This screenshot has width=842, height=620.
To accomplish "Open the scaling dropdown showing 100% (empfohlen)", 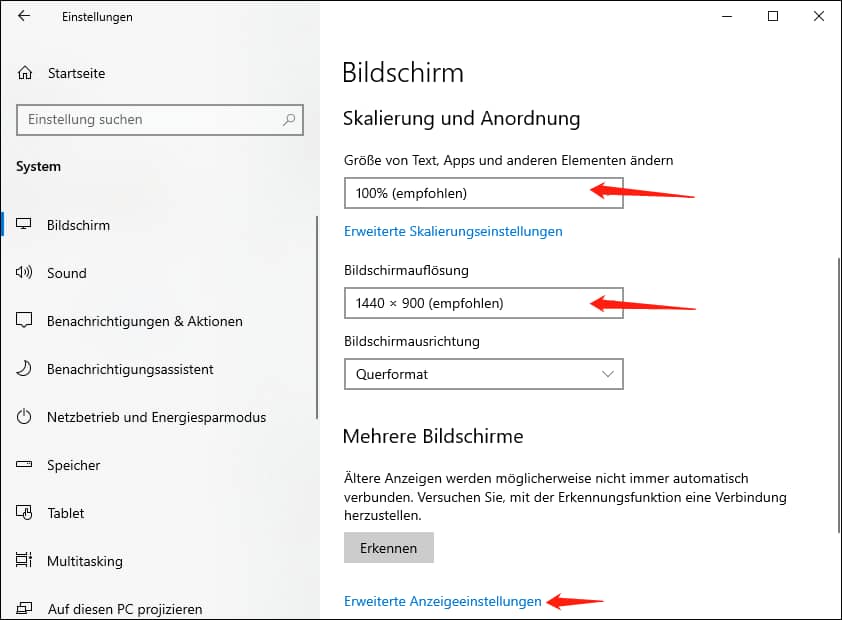I will pos(484,192).
